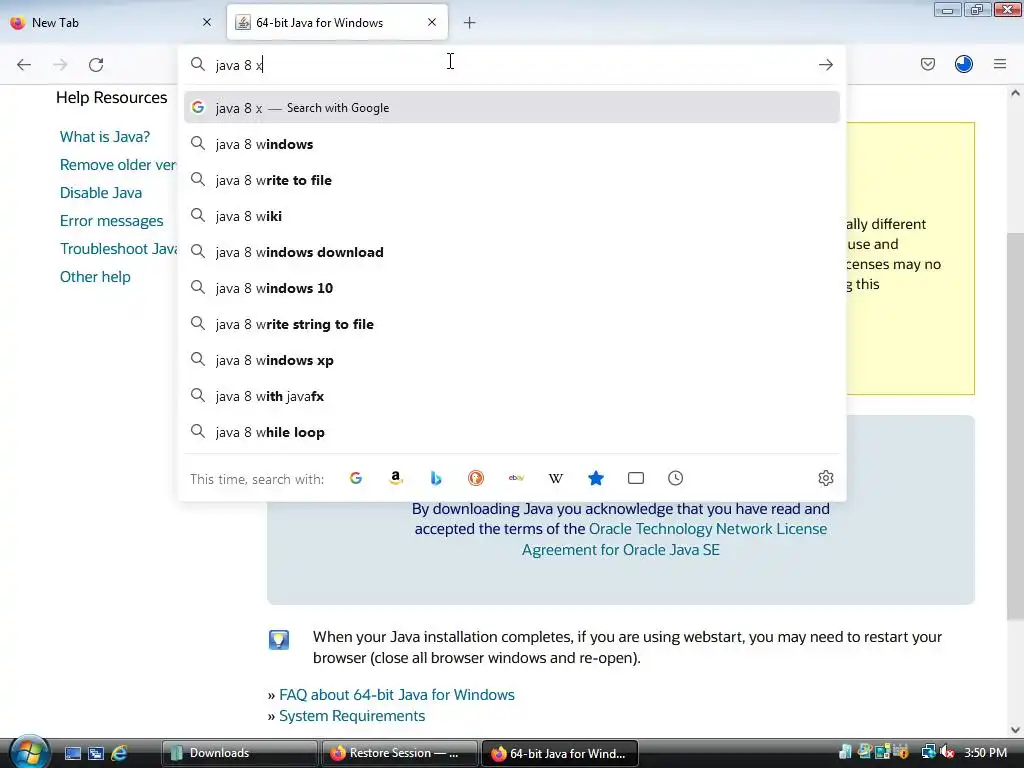Viewport: 1024px width, 768px height.
Task: Click the muted volume tray icon
Action: (x=948, y=753)
